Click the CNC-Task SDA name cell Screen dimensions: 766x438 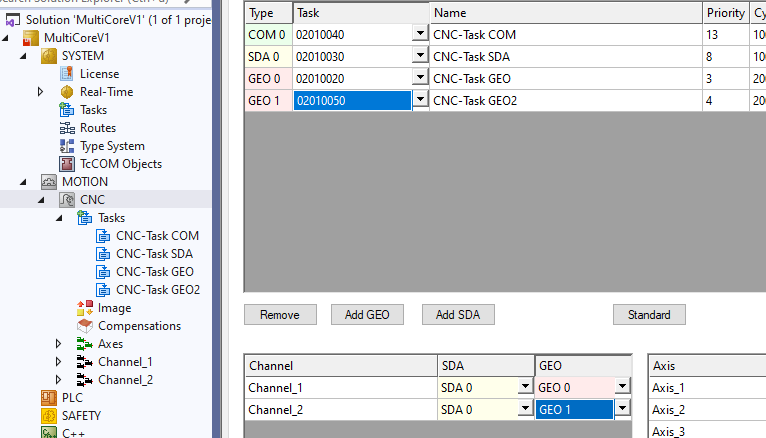[566, 57]
